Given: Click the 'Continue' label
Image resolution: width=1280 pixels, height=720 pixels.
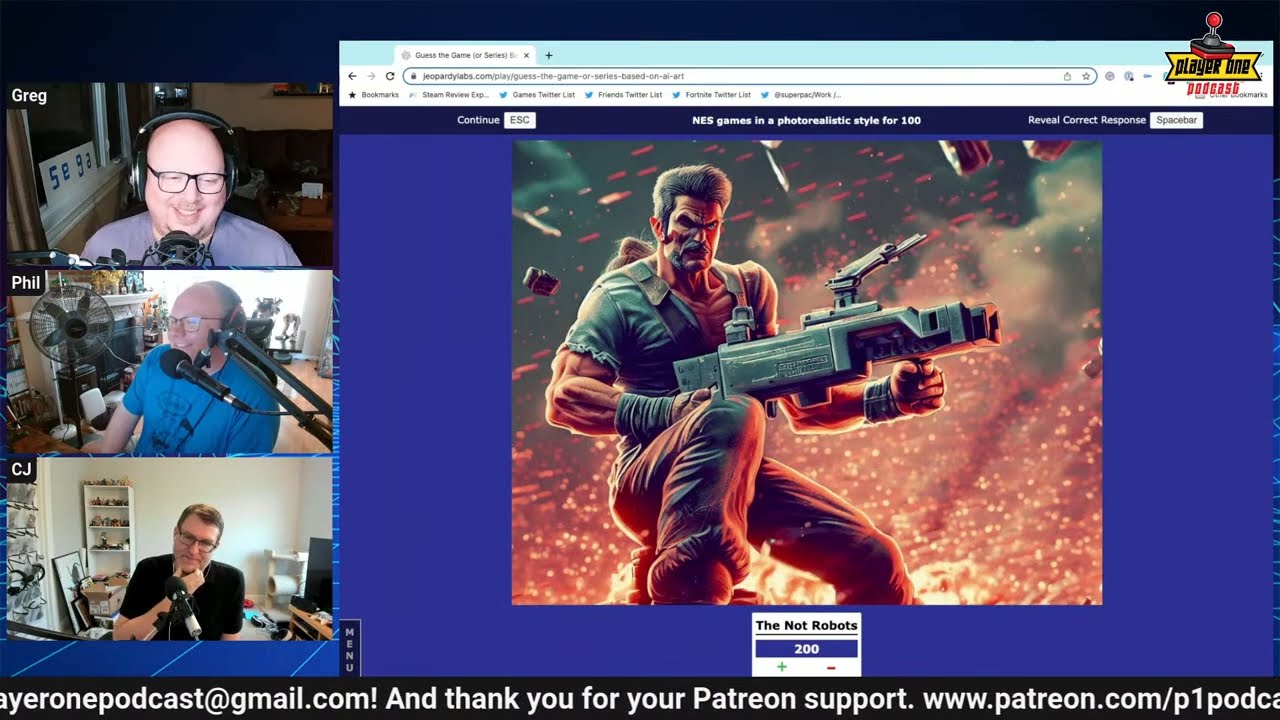Looking at the screenshot, I should coord(478,120).
